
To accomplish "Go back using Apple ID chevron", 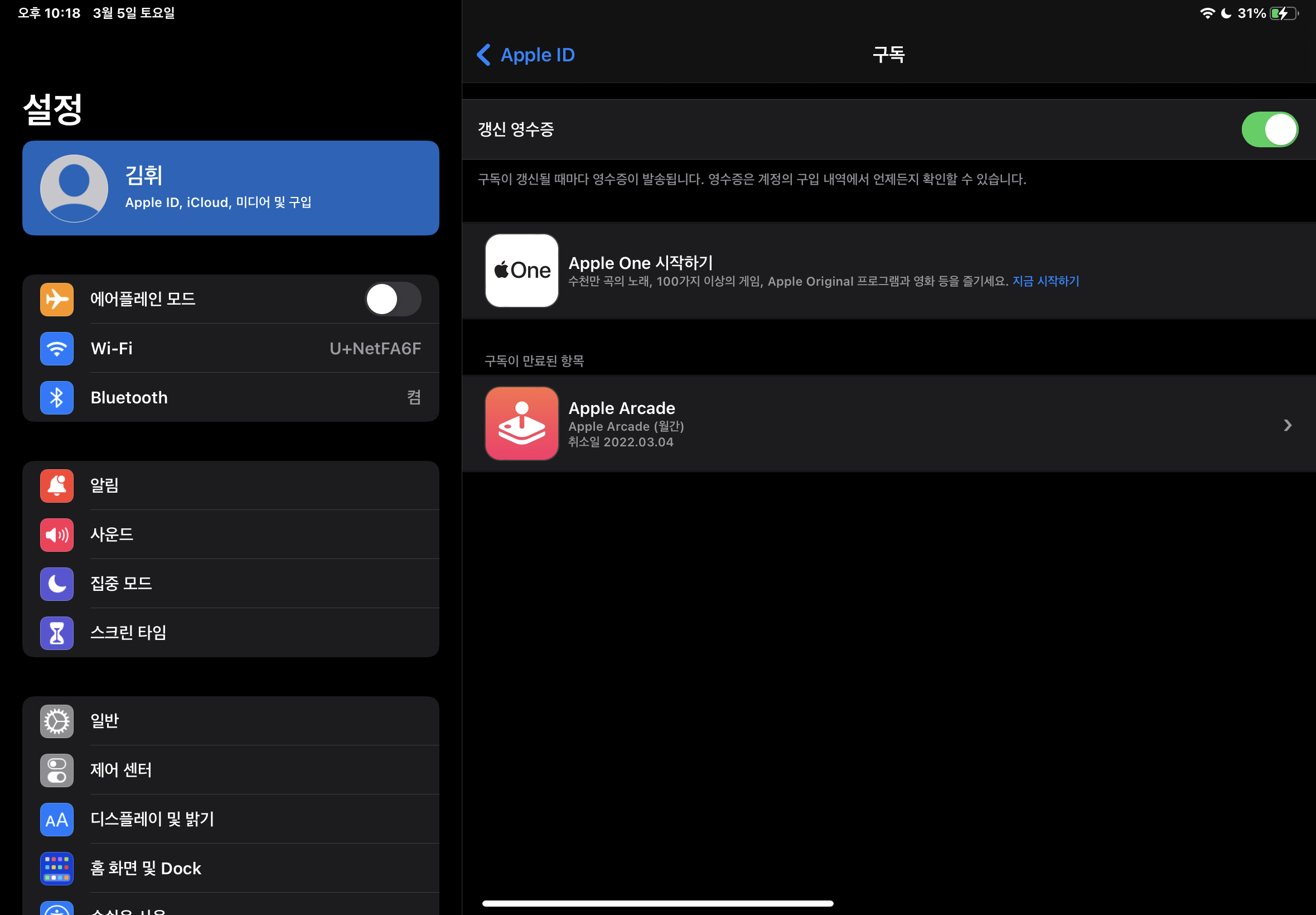I will pos(484,55).
